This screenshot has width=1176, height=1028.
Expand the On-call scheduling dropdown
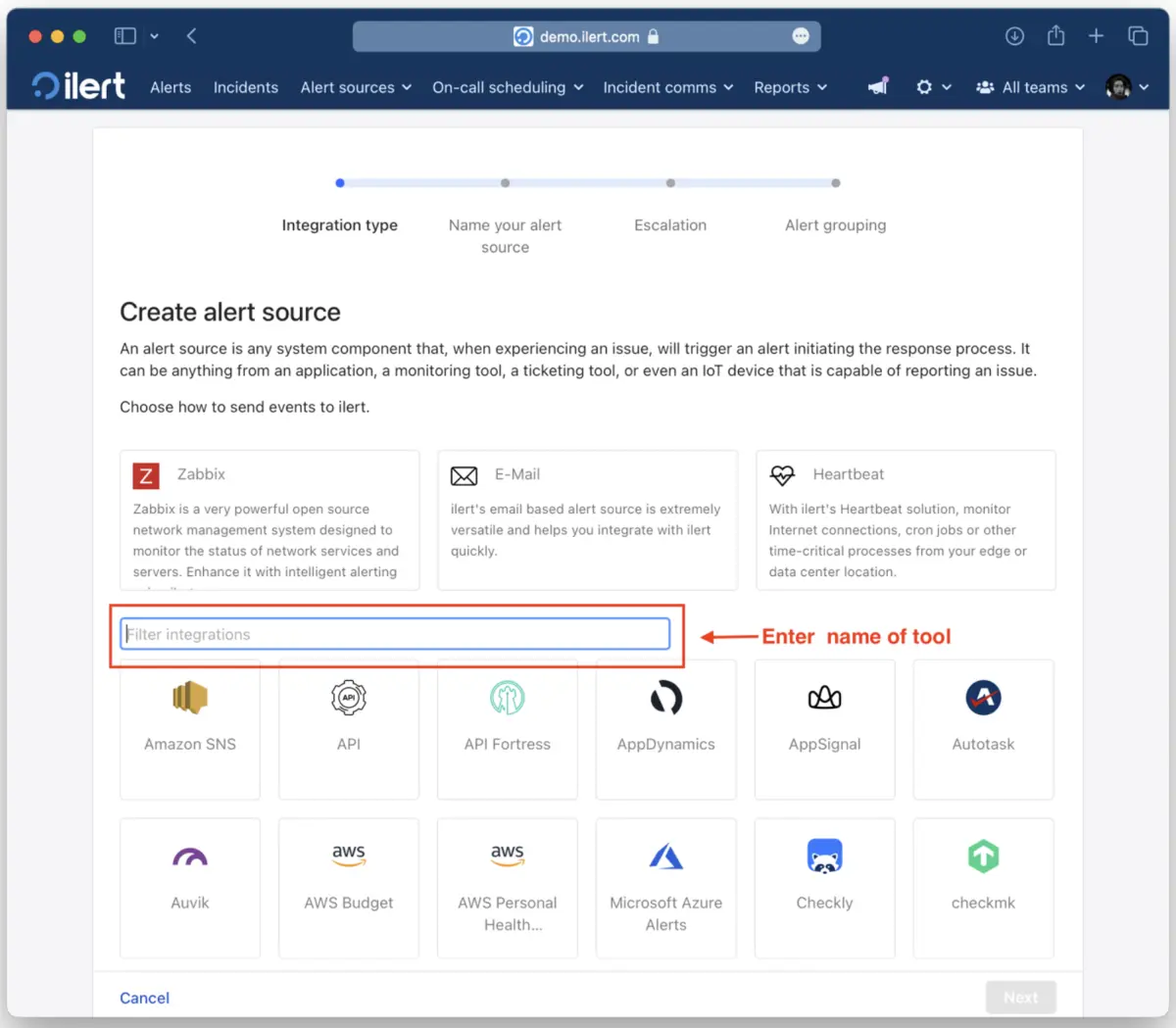pos(508,87)
